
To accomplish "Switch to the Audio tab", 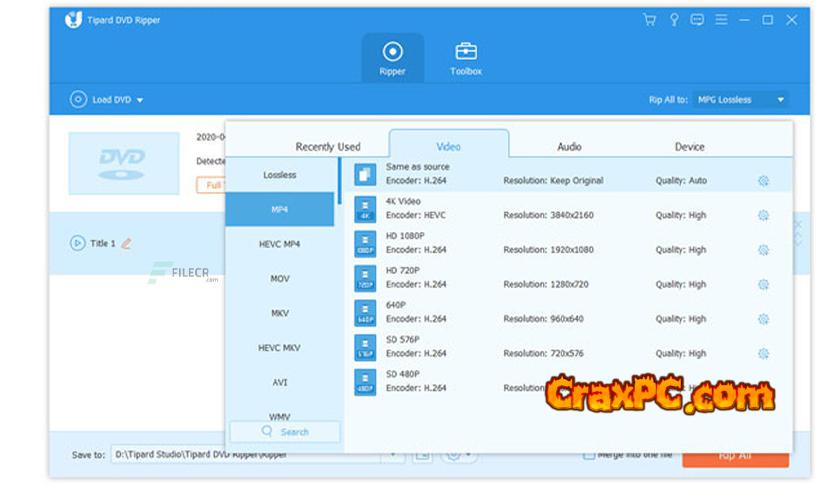I will point(569,147).
